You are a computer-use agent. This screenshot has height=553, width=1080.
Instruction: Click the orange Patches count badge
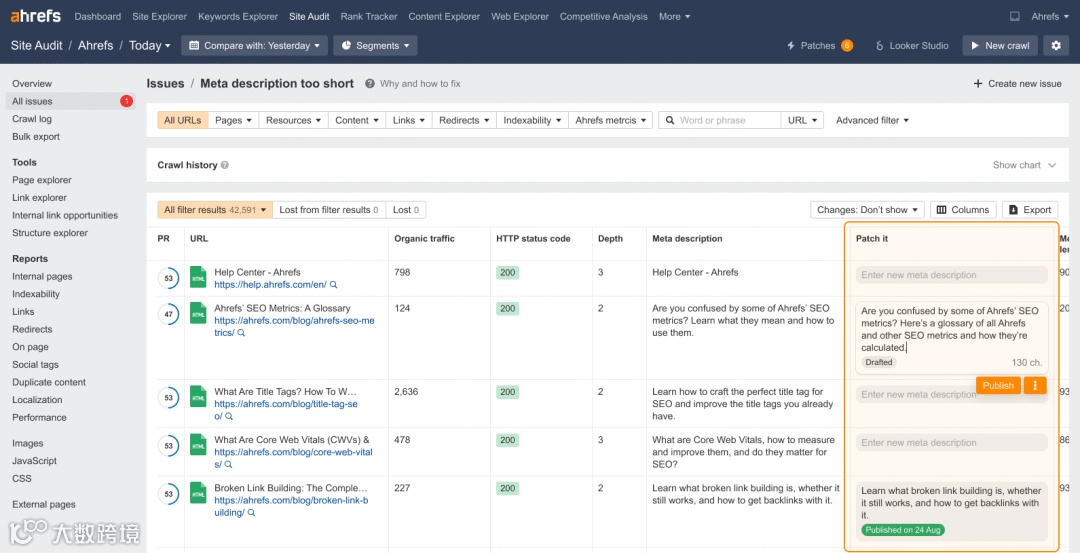(x=847, y=45)
